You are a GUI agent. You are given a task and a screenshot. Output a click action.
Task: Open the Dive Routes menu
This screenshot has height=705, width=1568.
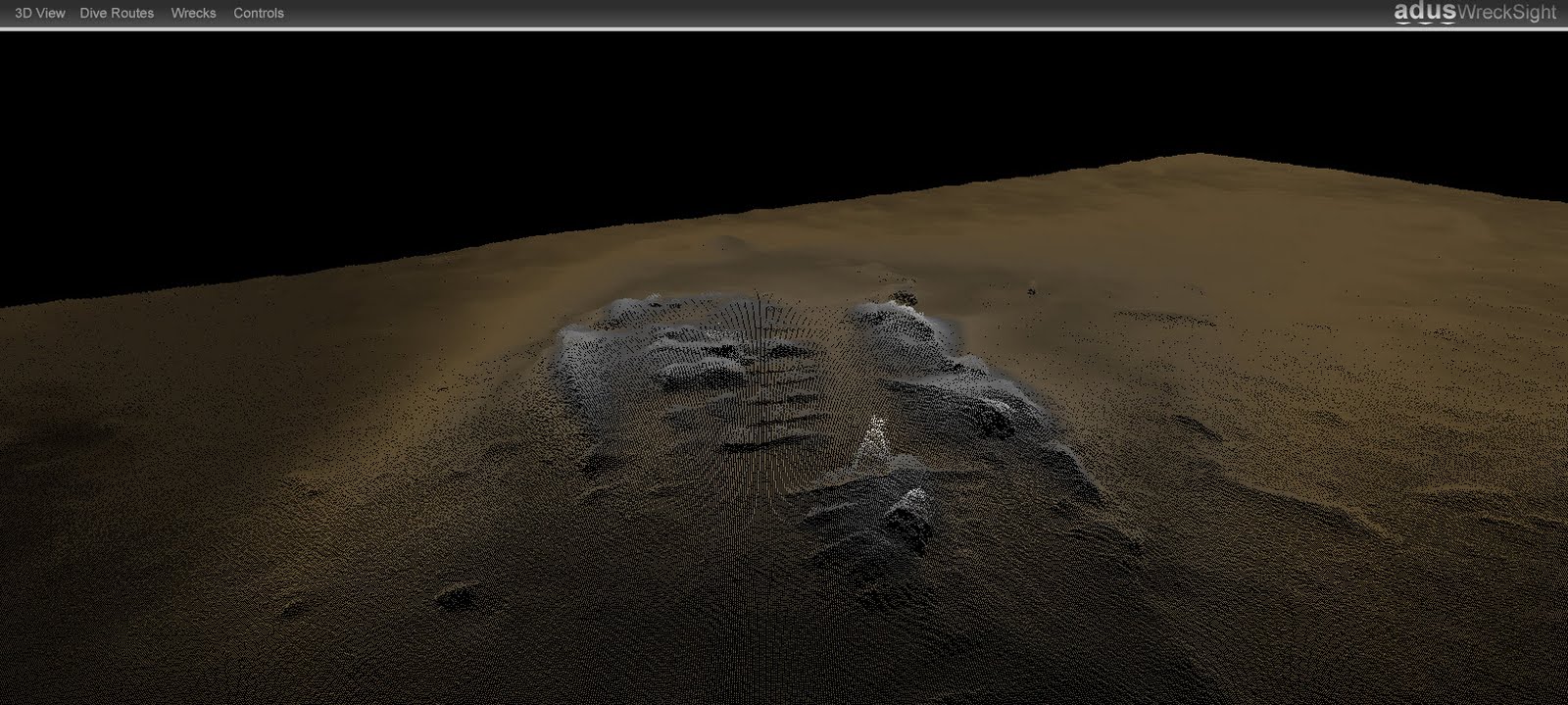(x=117, y=13)
